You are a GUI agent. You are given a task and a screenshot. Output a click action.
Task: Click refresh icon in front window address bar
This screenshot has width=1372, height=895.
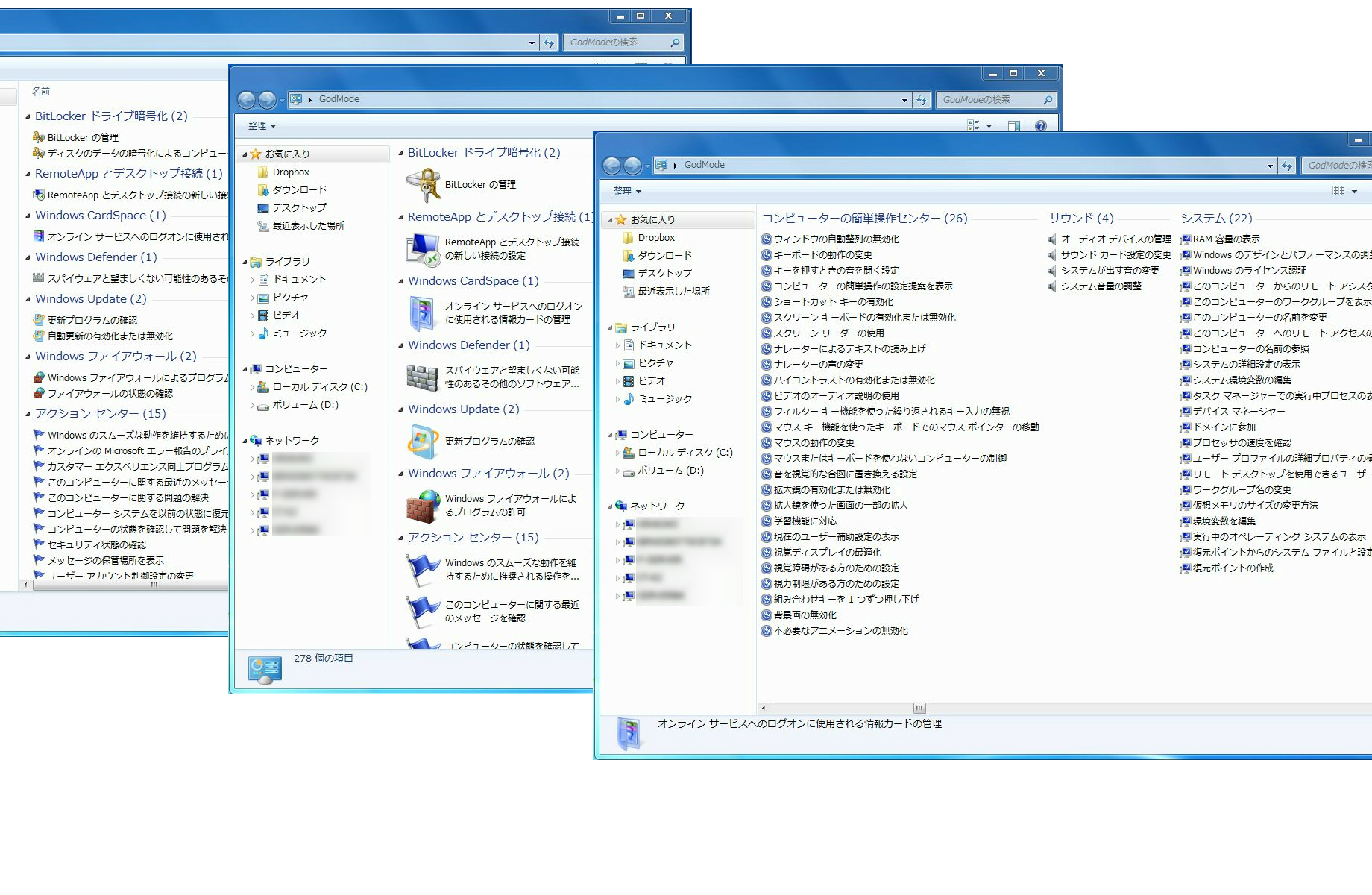coord(1287,166)
